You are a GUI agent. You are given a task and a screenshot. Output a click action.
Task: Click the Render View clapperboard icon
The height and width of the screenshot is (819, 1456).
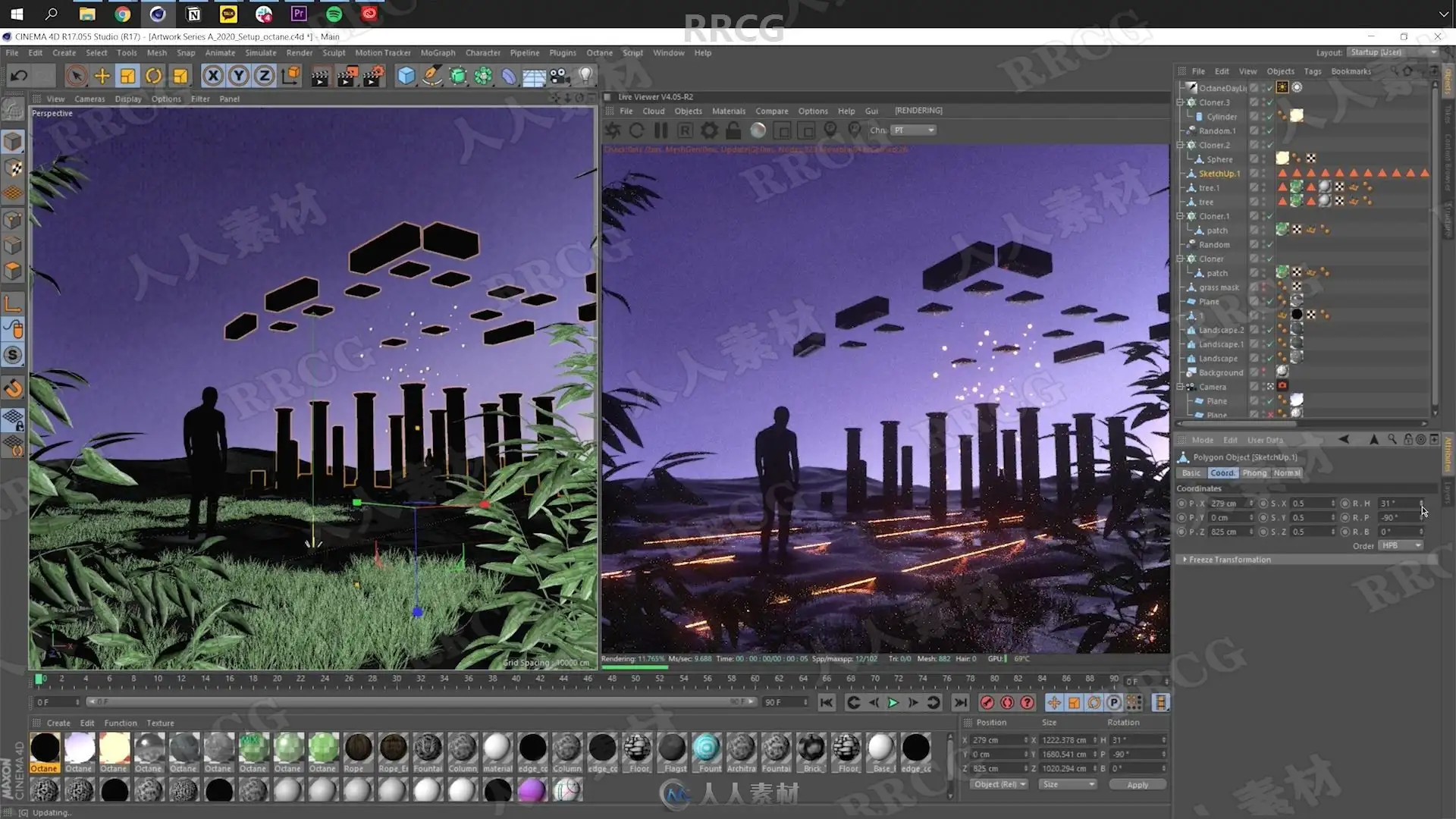coord(320,76)
